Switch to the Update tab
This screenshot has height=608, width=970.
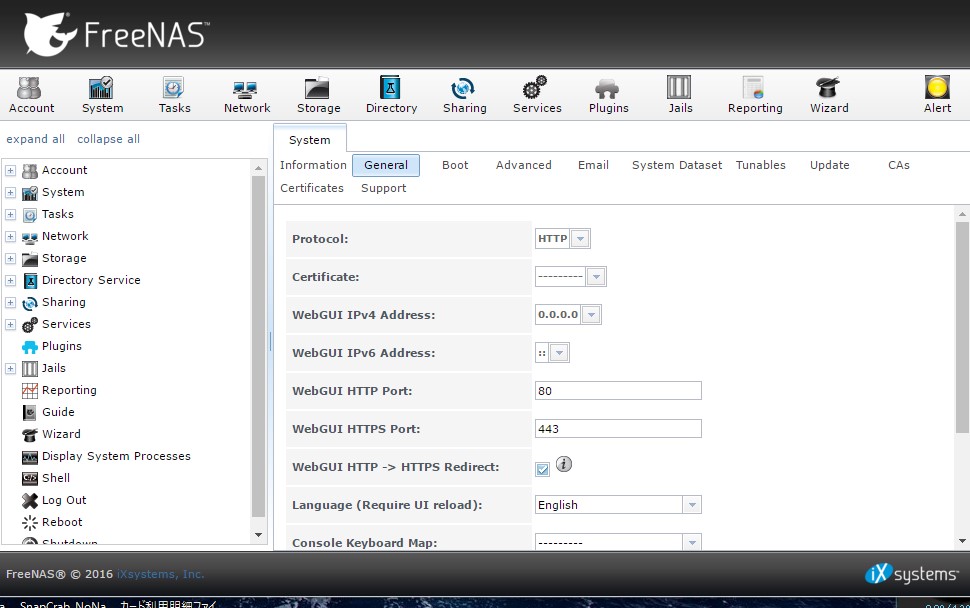pos(830,165)
